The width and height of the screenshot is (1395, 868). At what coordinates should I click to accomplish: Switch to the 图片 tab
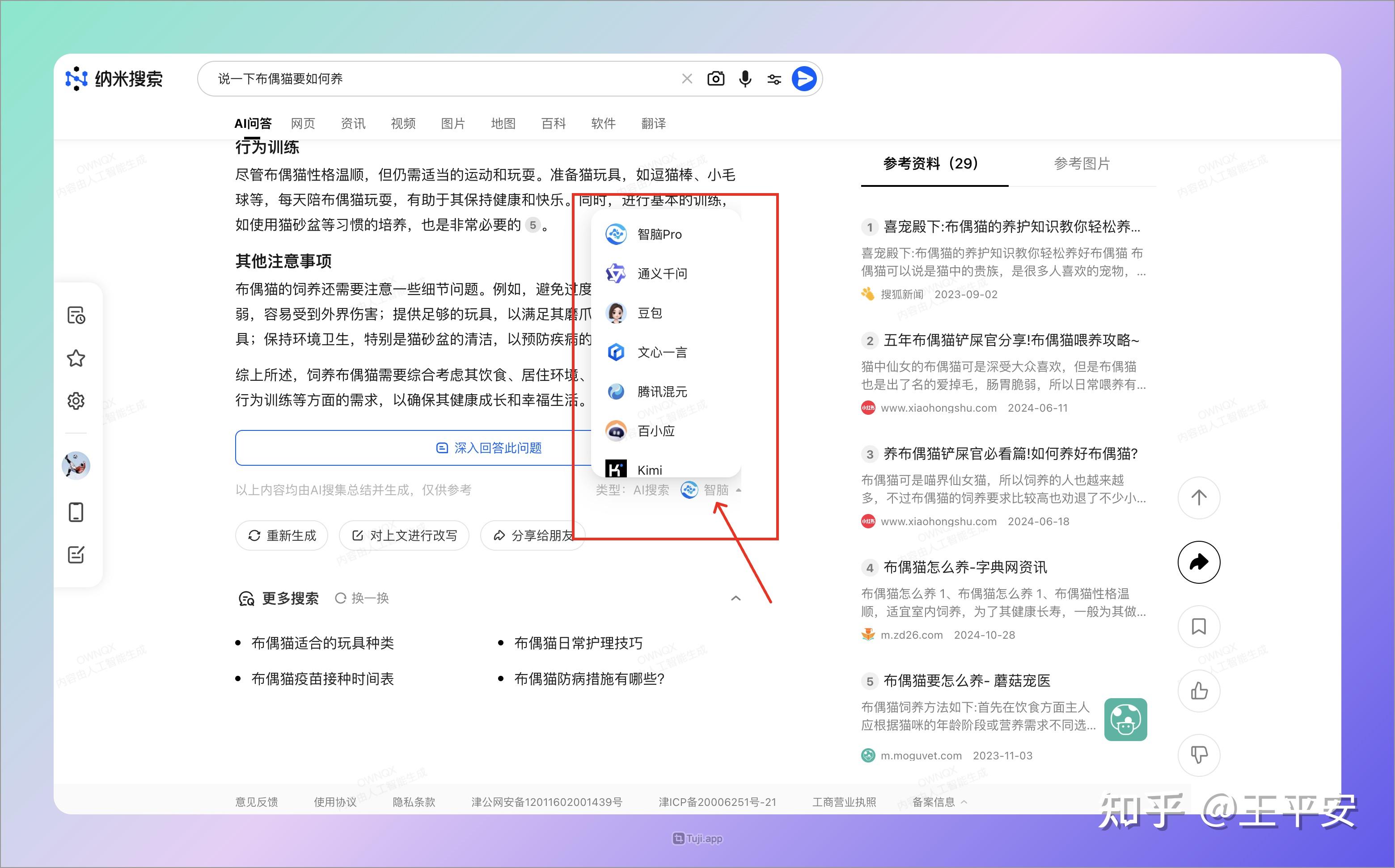(x=453, y=123)
